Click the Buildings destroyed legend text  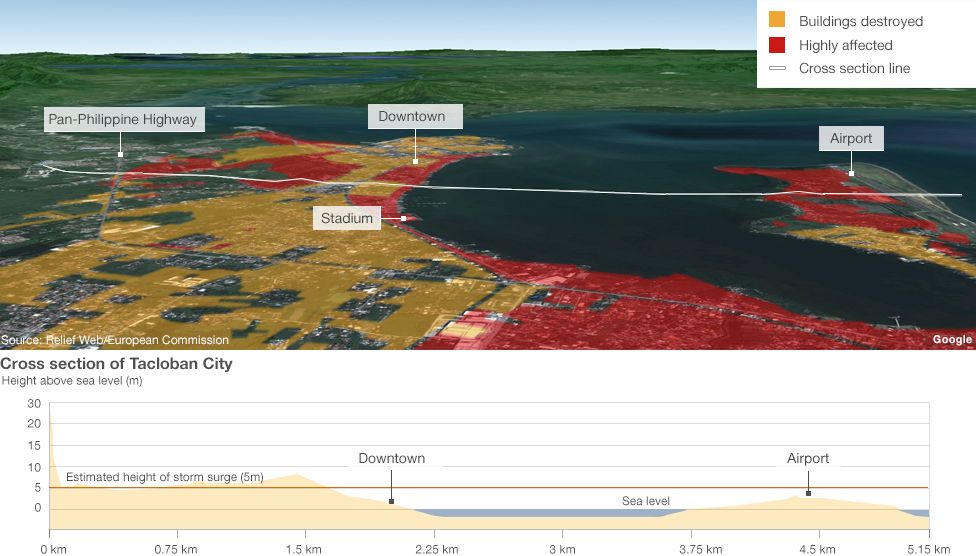[x=861, y=21]
